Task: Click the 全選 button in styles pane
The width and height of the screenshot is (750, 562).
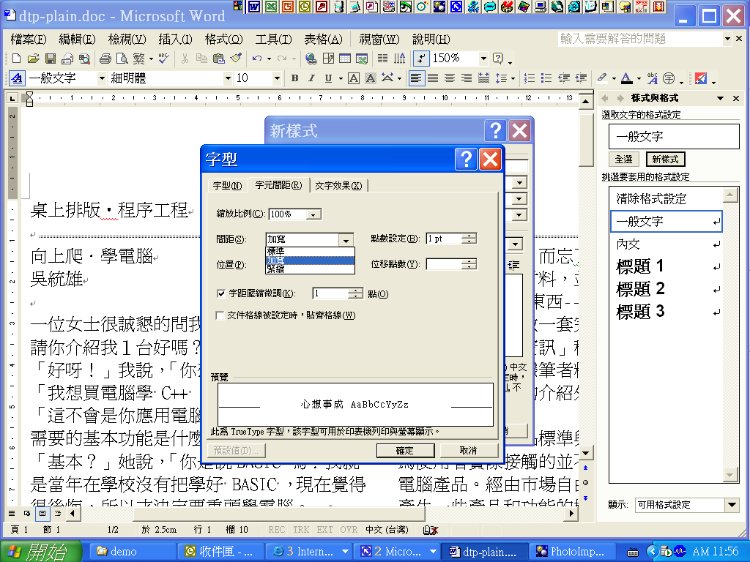Action: coord(624,159)
